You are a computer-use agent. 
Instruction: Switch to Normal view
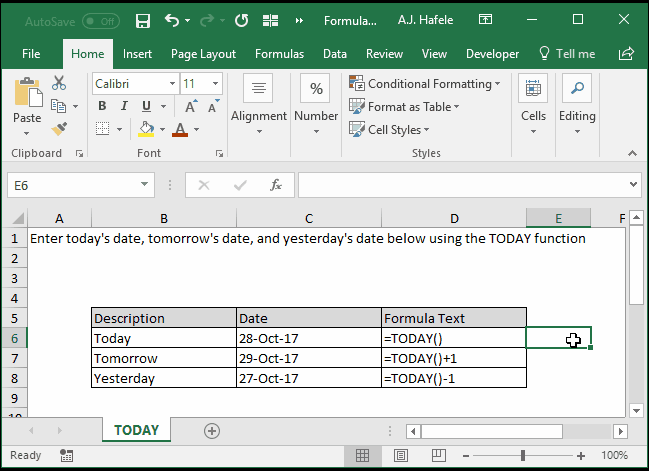point(362,456)
